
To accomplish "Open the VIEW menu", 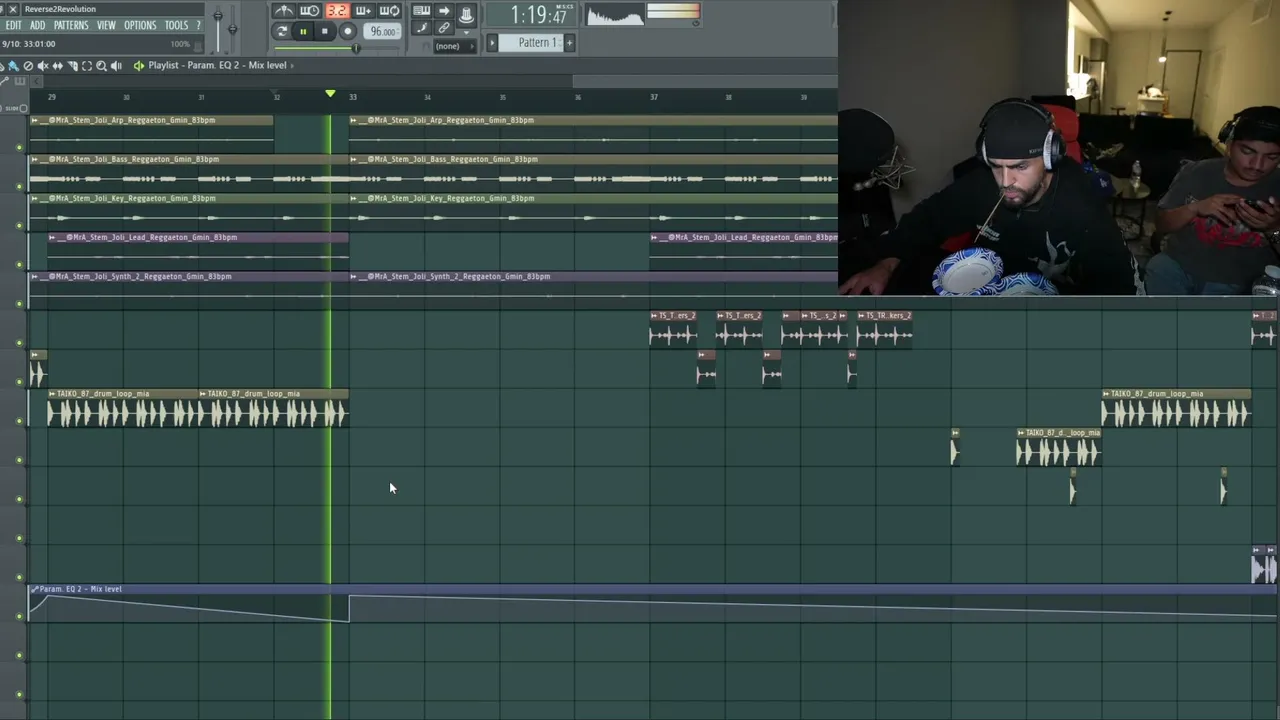I will 106,25.
